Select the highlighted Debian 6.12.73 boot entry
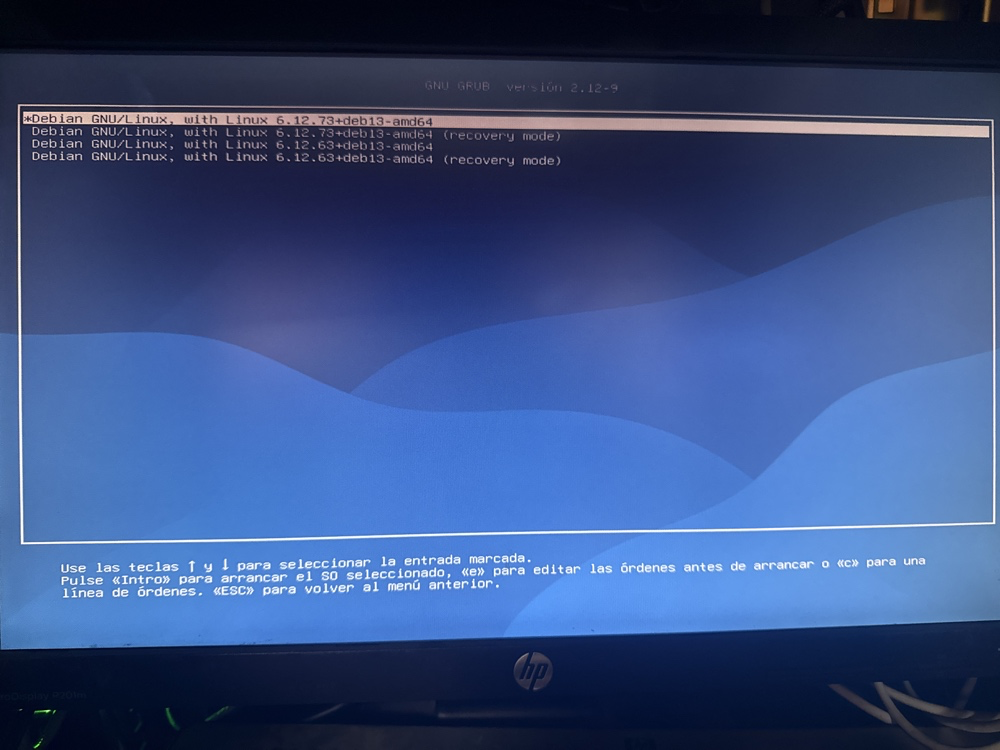 [x=230, y=121]
